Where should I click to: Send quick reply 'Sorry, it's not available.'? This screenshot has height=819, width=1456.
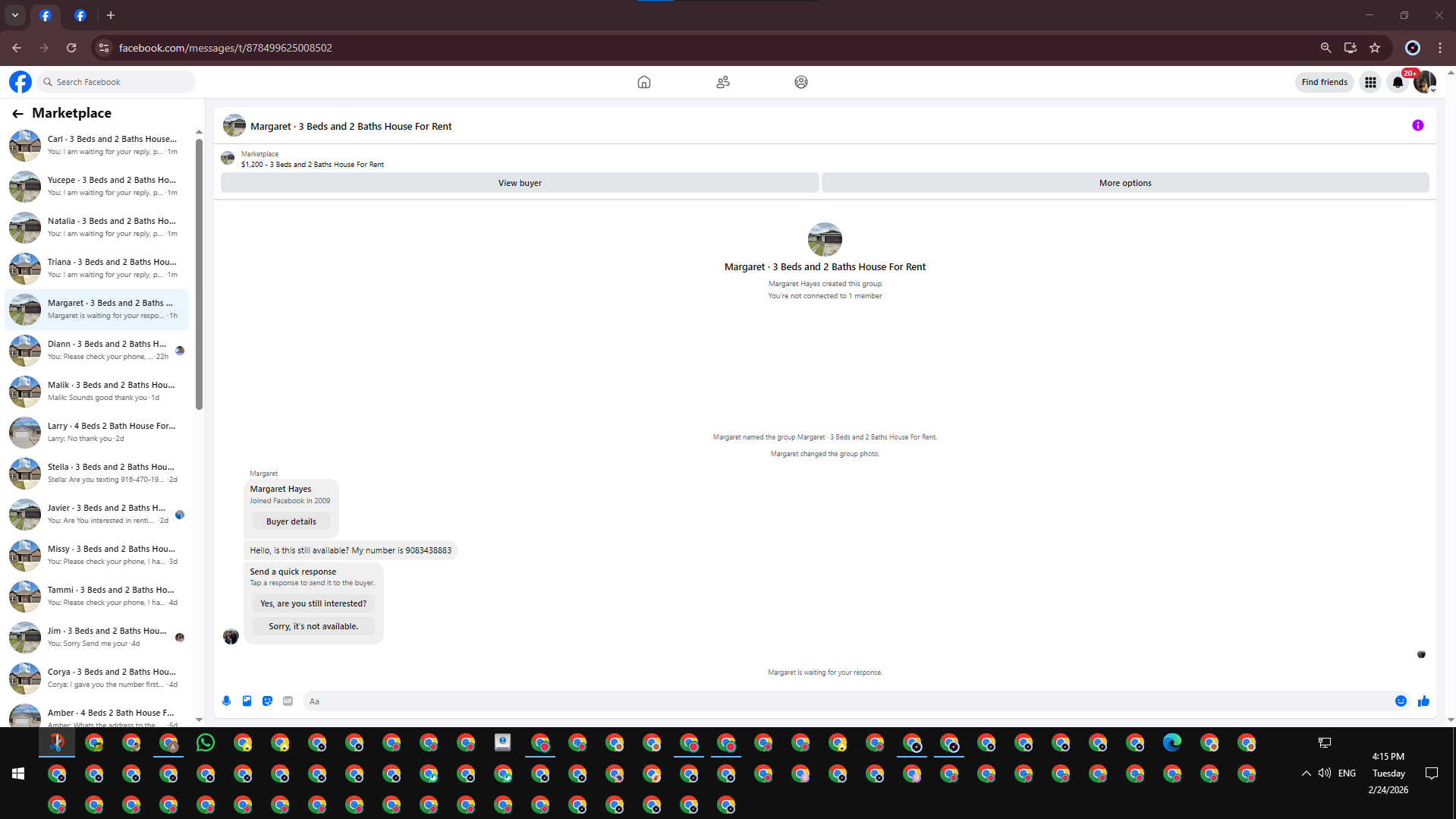(313, 626)
